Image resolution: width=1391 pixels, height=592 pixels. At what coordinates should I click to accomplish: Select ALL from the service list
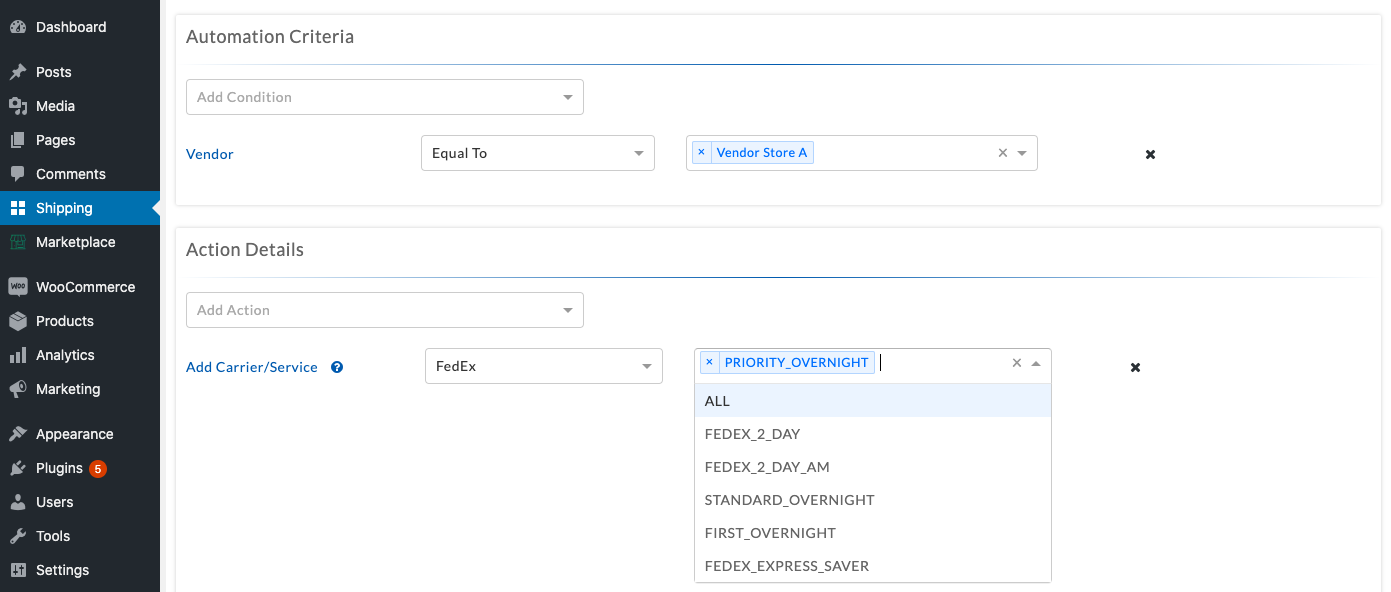click(x=873, y=401)
